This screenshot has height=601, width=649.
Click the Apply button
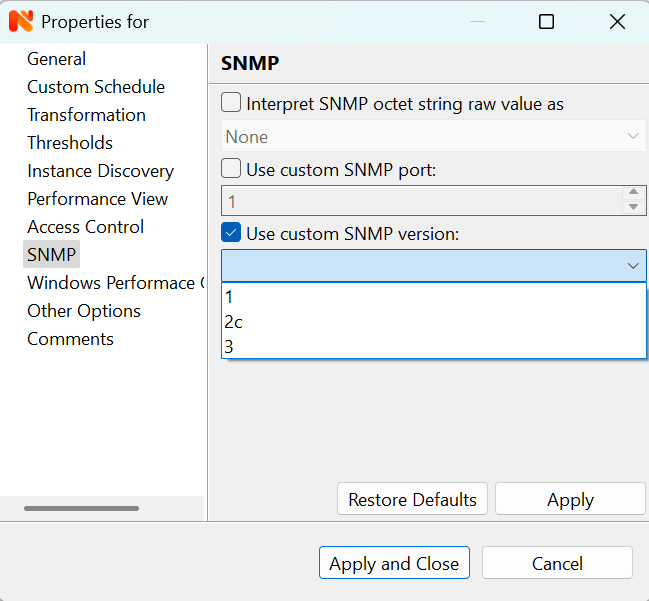click(x=570, y=499)
